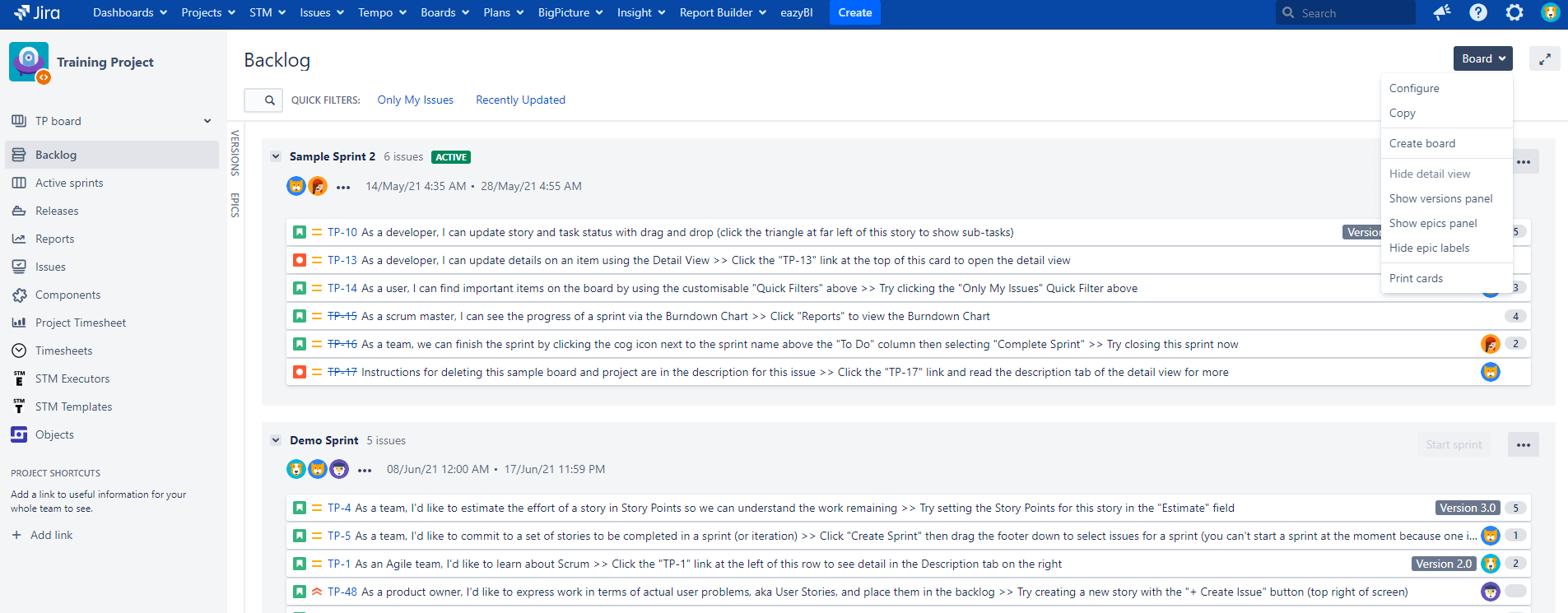This screenshot has width=1568, height=613.
Task: Toggle the Recently Updated quick filter
Action: 520,100
